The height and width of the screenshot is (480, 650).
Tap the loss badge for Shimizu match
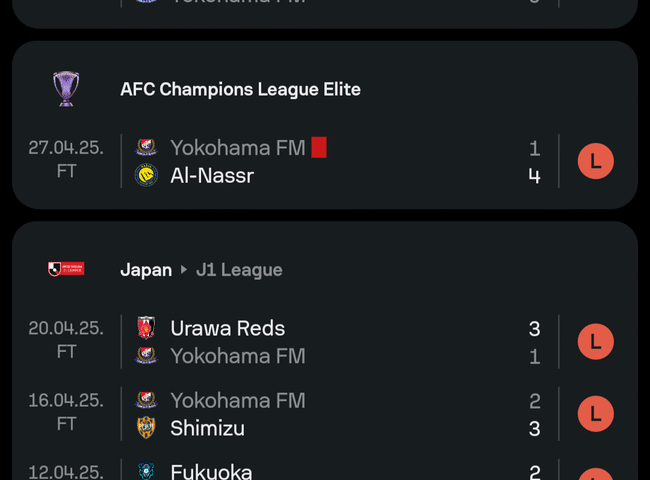[x=596, y=414]
